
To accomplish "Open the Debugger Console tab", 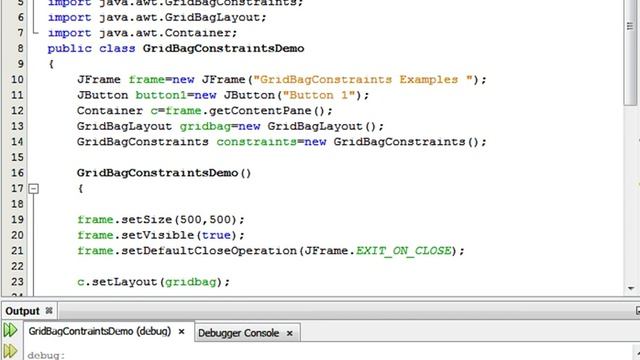I will (238, 333).
